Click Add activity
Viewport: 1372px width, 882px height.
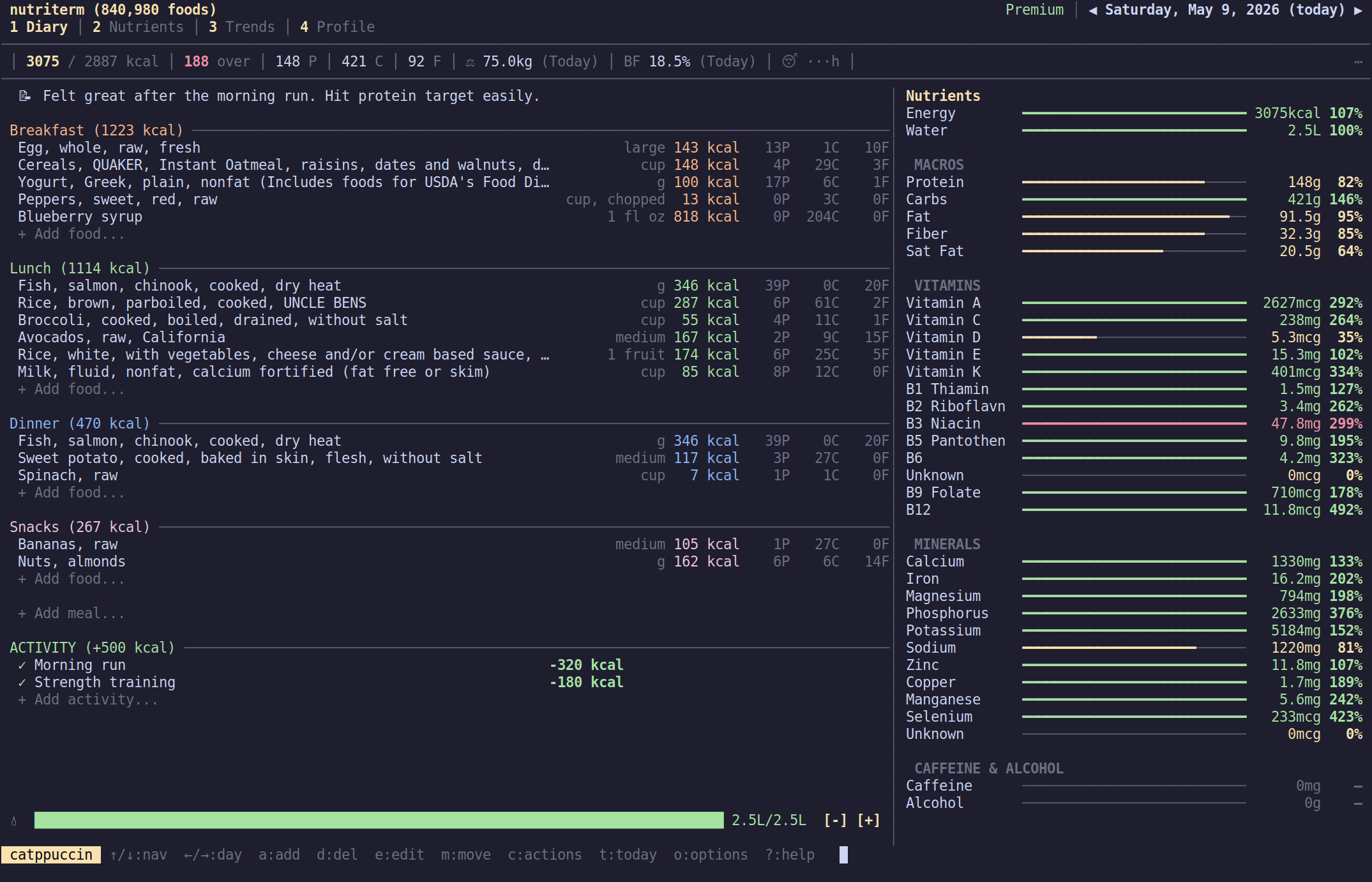(x=87, y=700)
